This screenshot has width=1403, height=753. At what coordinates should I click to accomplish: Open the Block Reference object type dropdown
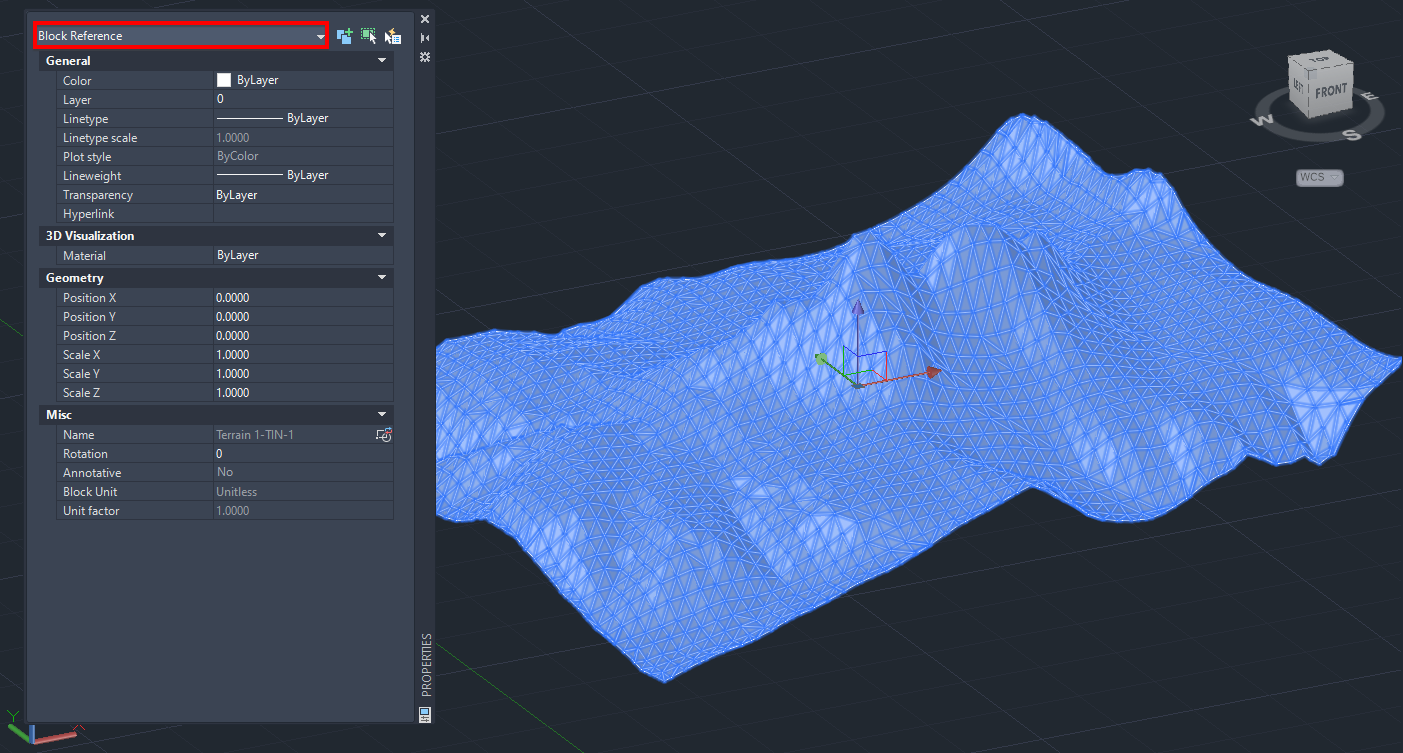(x=181, y=36)
